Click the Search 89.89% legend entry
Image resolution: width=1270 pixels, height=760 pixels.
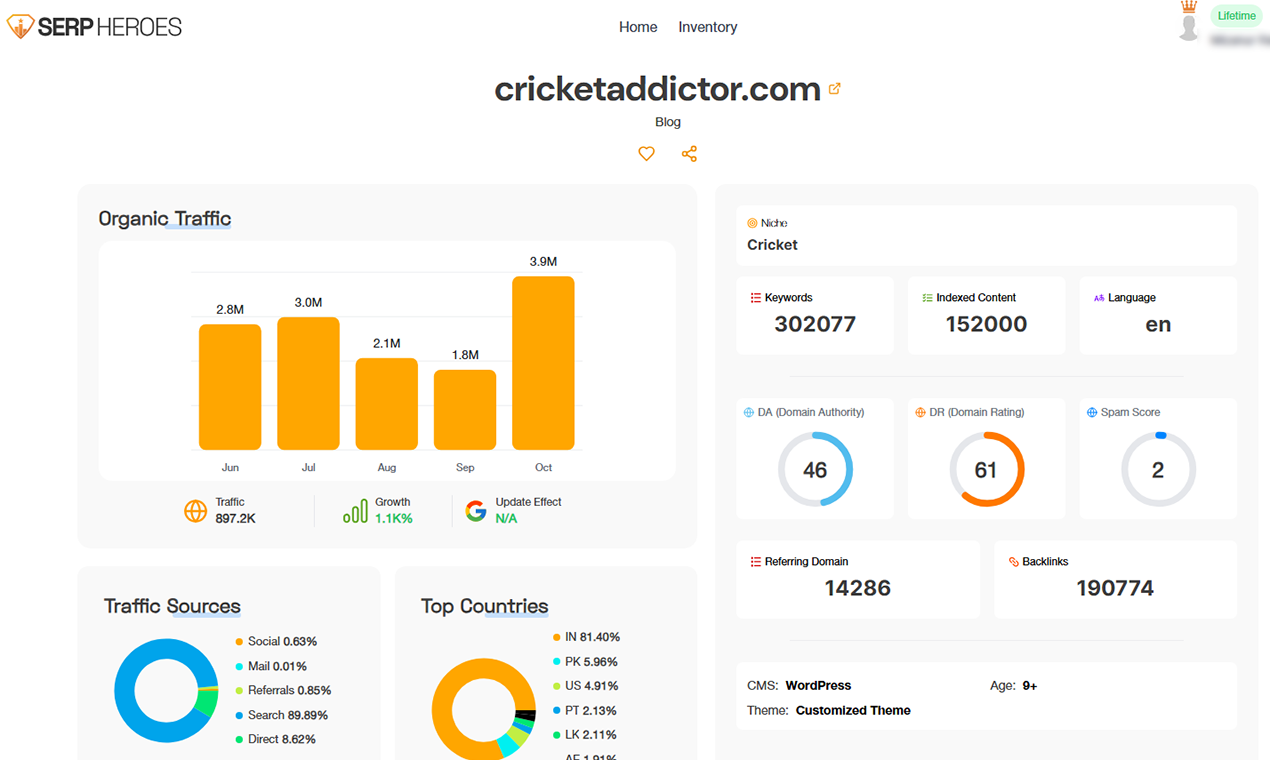(x=281, y=715)
